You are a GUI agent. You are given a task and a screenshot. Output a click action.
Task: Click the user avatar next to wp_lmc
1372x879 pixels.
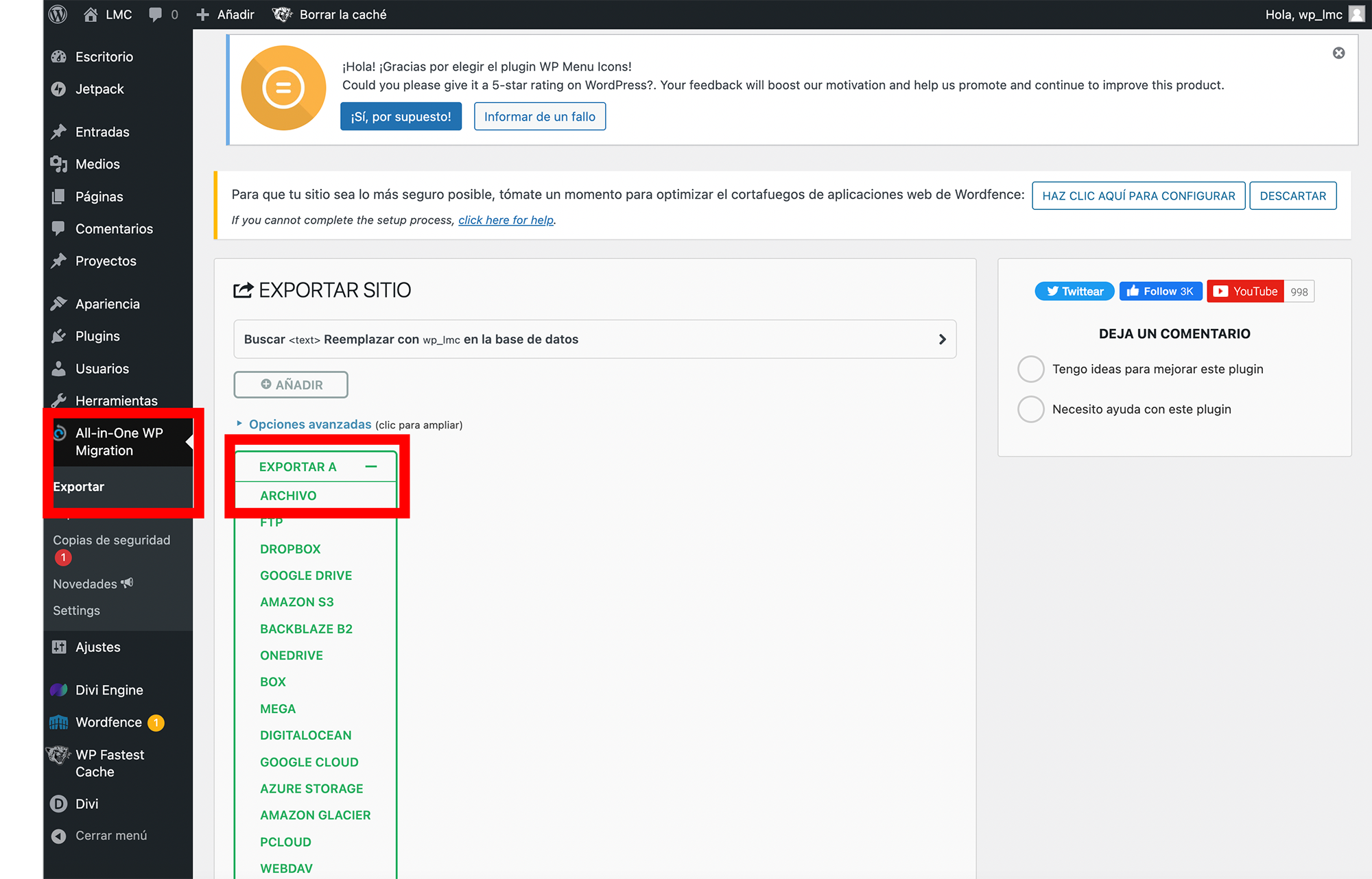[x=1356, y=14]
